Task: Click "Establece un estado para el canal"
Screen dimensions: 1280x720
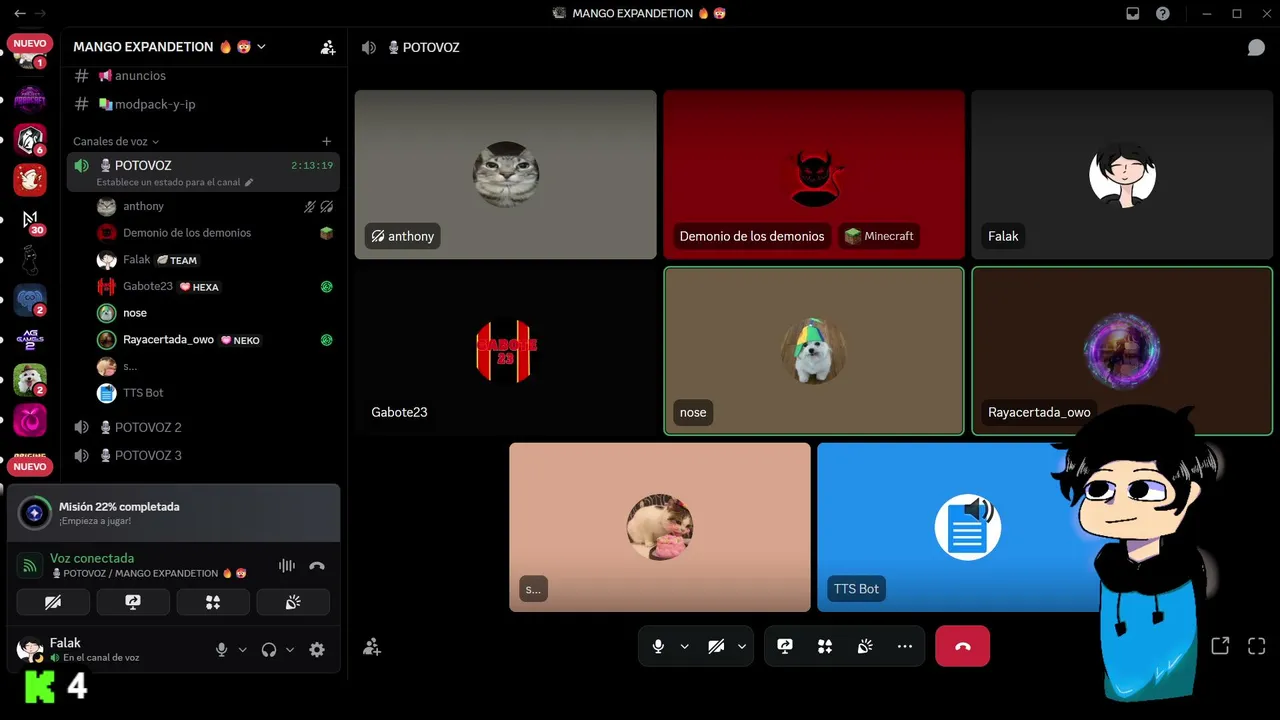Action: [x=168, y=183]
